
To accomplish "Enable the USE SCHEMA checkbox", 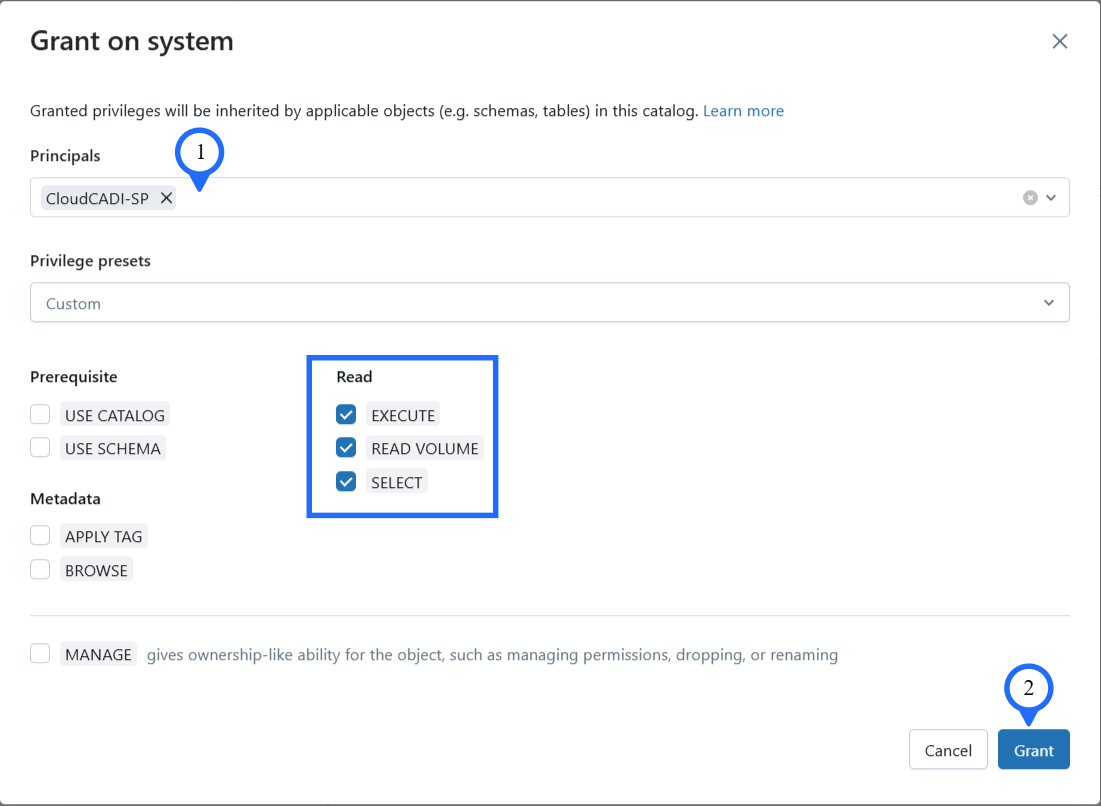I will [40, 448].
